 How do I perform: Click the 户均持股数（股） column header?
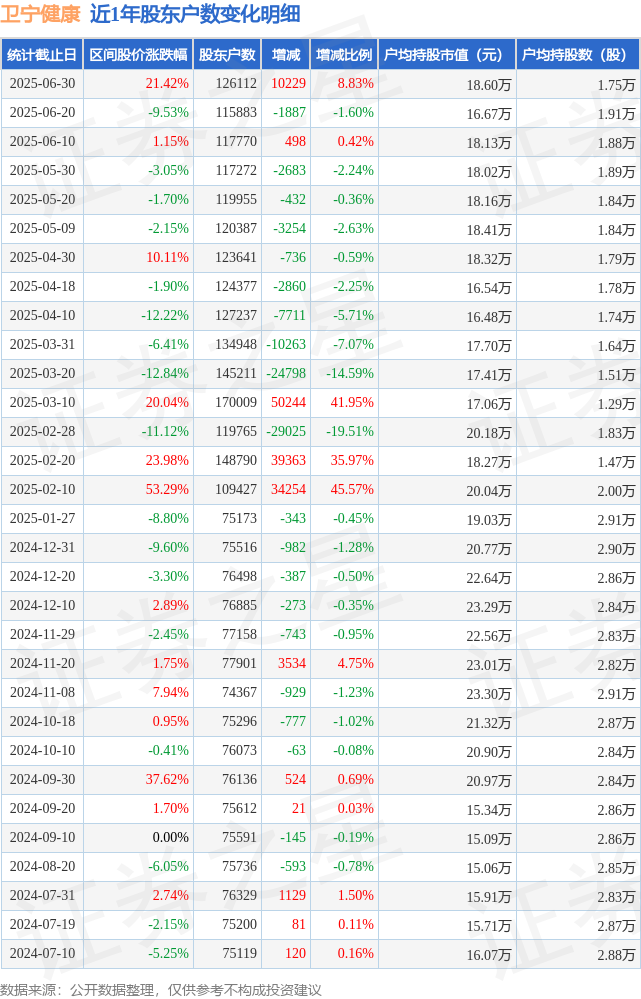click(x=578, y=55)
